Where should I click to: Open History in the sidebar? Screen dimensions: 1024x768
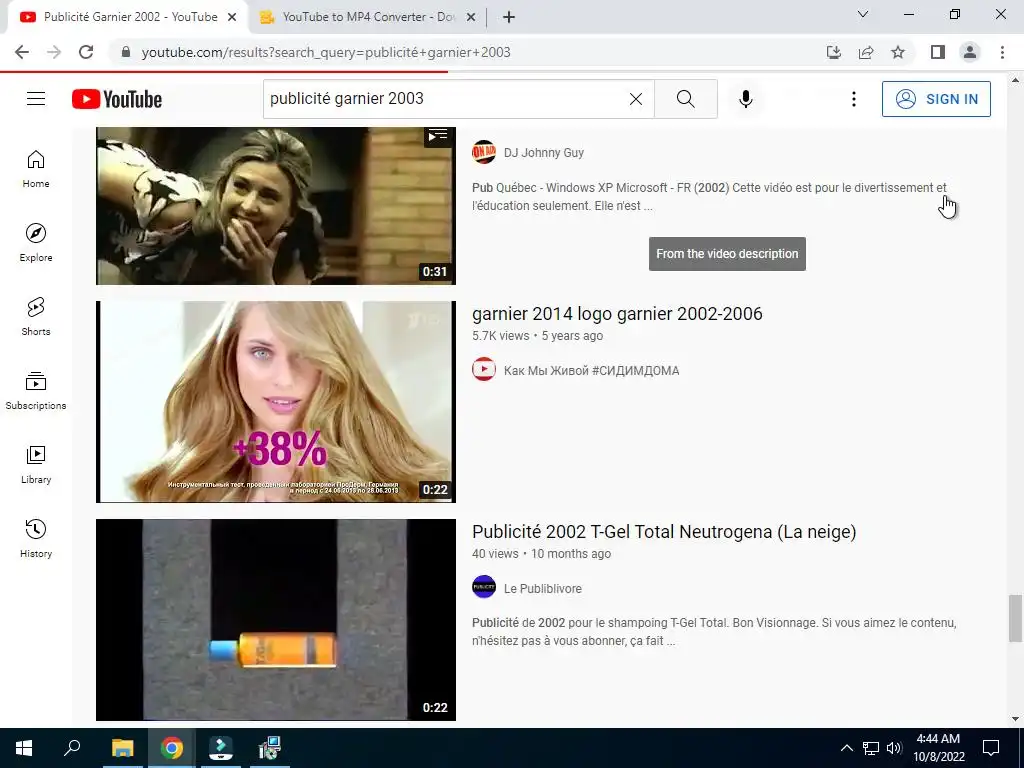click(36, 538)
